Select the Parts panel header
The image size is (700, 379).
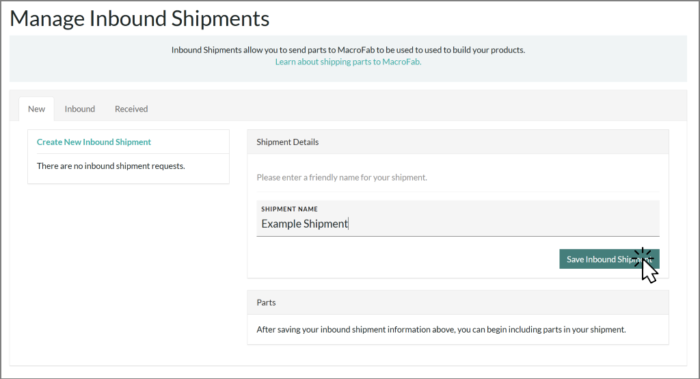click(458, 303)
